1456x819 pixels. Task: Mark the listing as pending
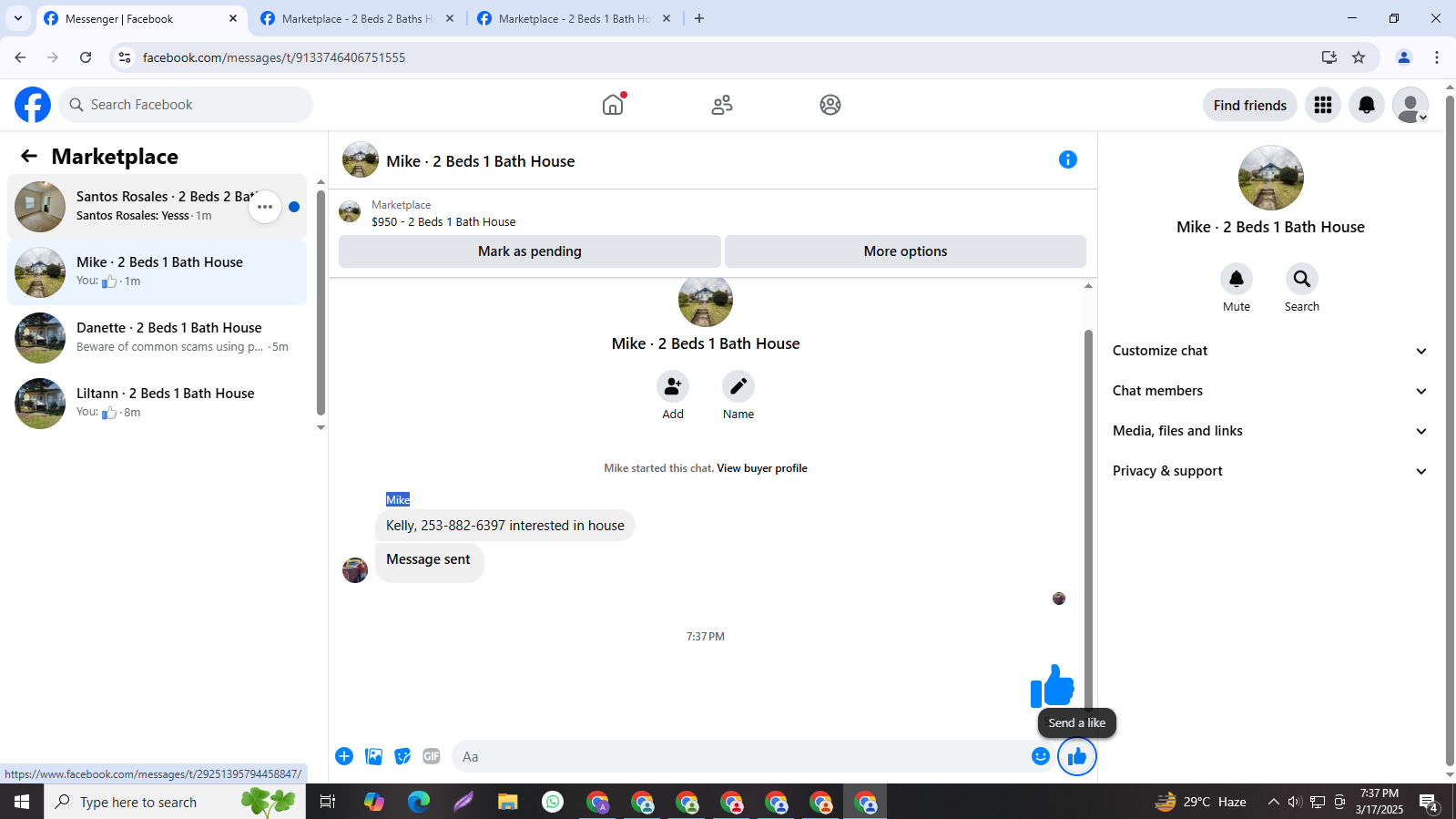[530, 251]
